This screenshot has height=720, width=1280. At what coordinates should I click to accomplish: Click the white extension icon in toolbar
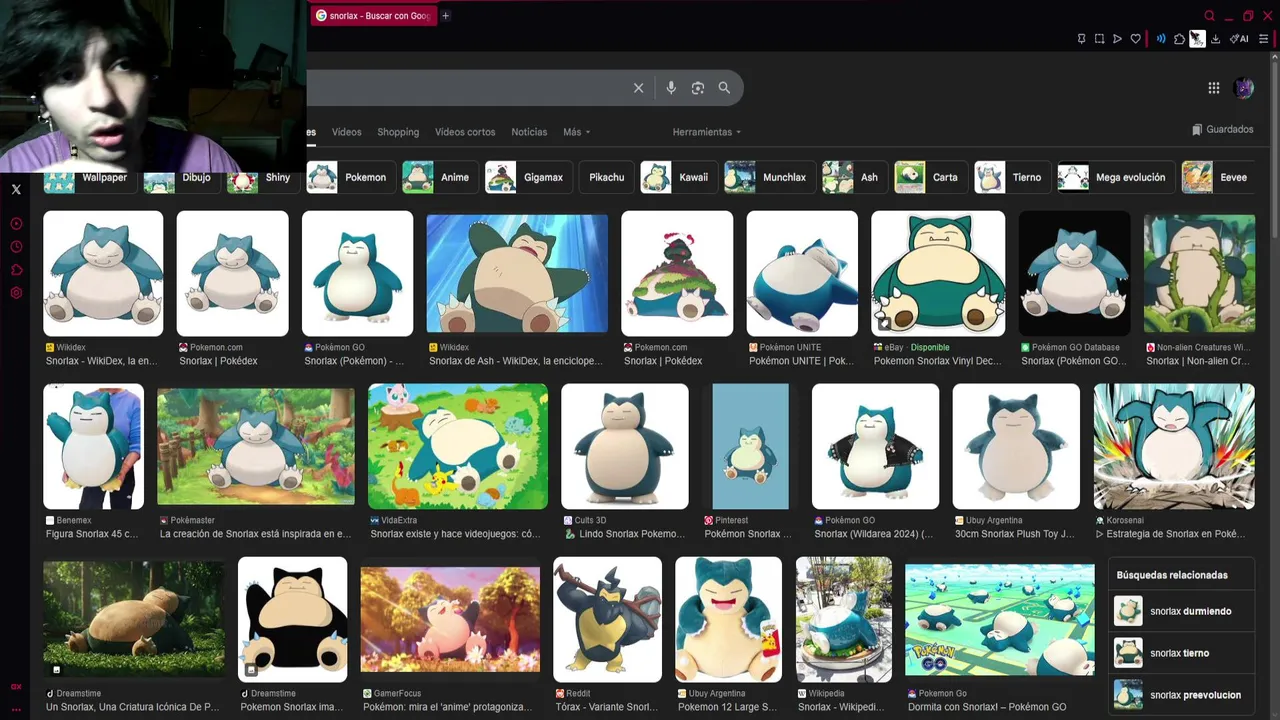click(x=1197, y=39)
